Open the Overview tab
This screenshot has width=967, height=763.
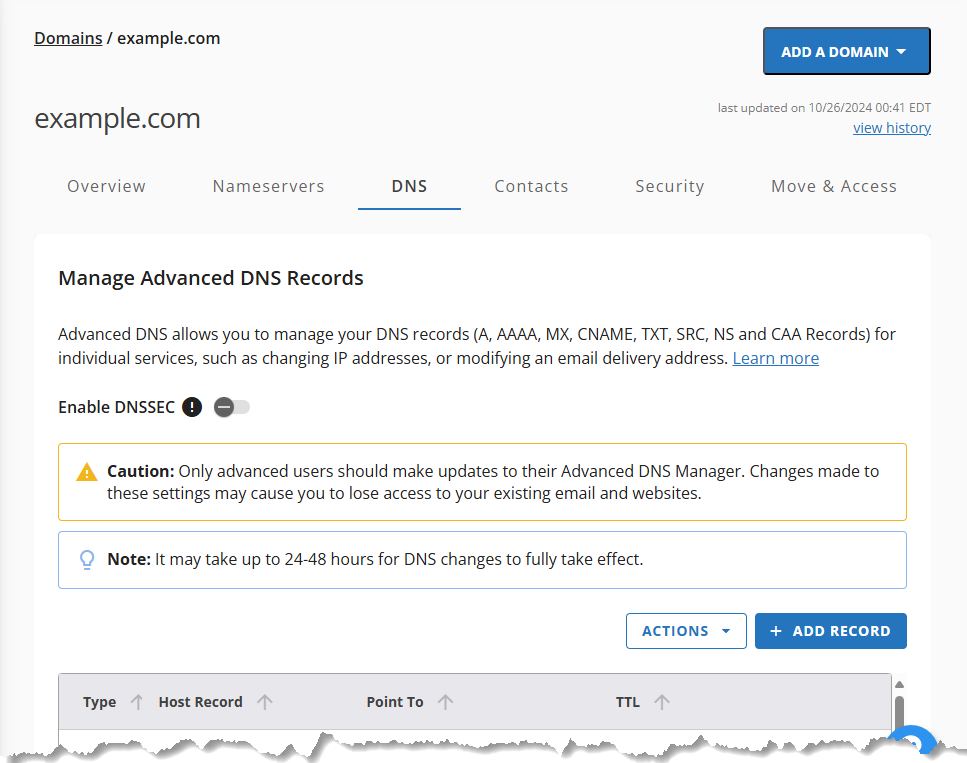tap(106, 186)
